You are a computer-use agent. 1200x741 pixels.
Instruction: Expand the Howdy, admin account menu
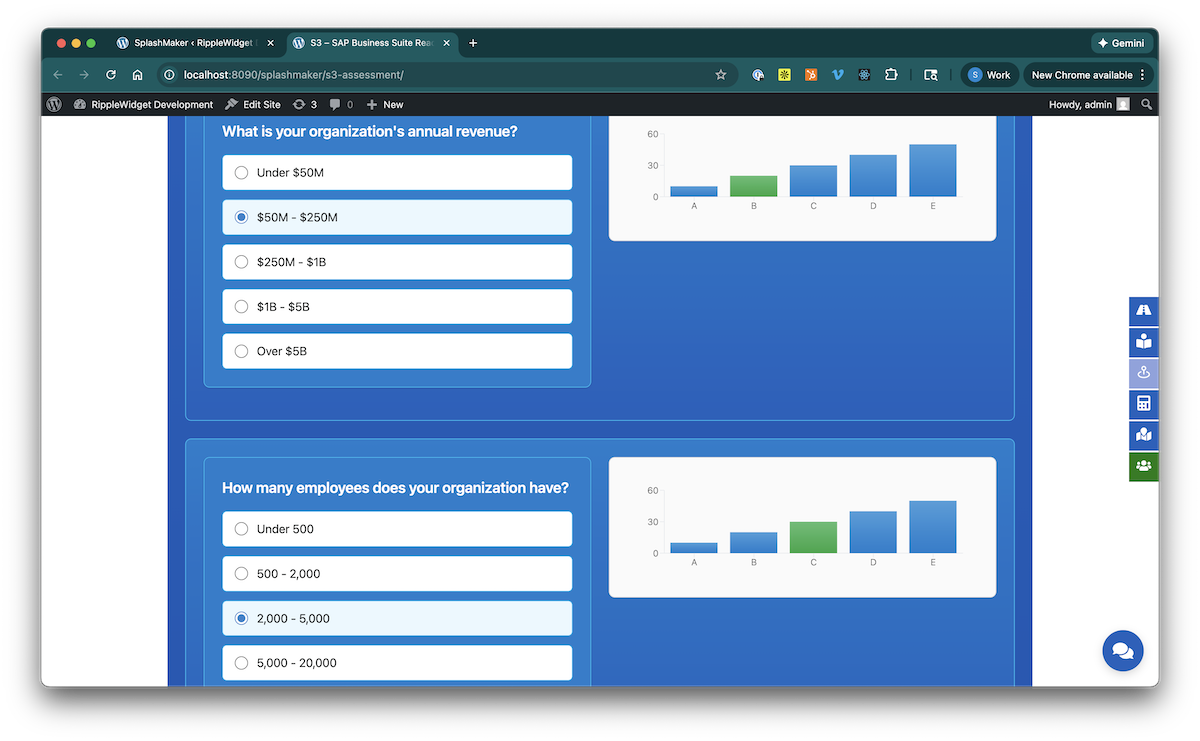(1088, 104)
